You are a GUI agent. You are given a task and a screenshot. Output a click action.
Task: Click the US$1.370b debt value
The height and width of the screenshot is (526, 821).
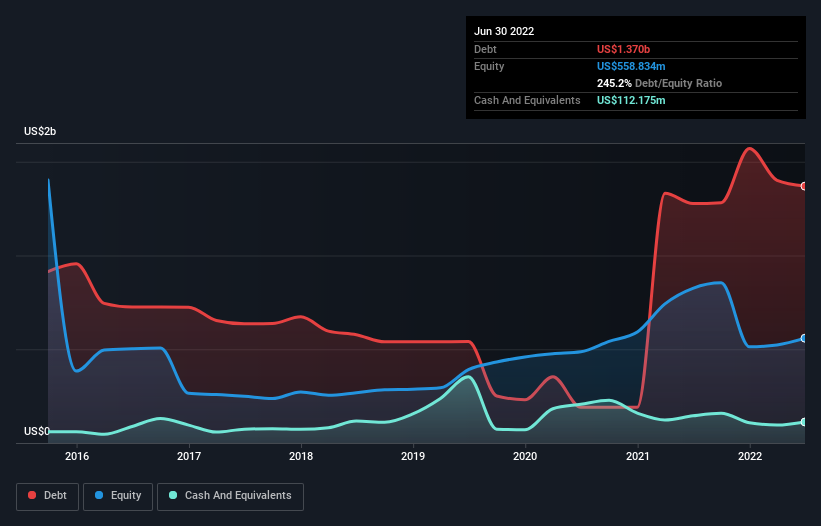[x=623, y=49]
